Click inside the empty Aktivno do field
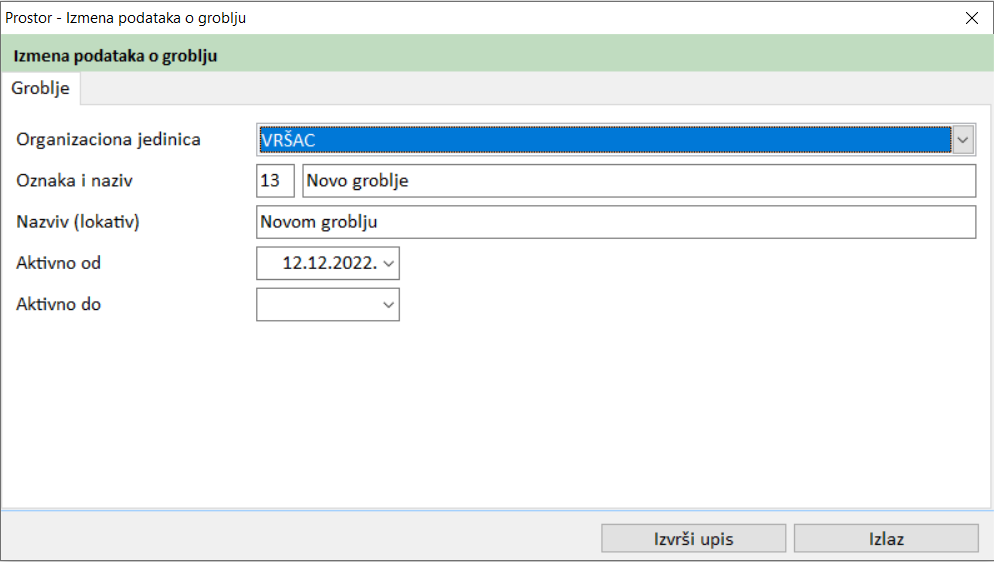Image resolution: width=994 pixels, height=562 pixels. coord(317,305)
